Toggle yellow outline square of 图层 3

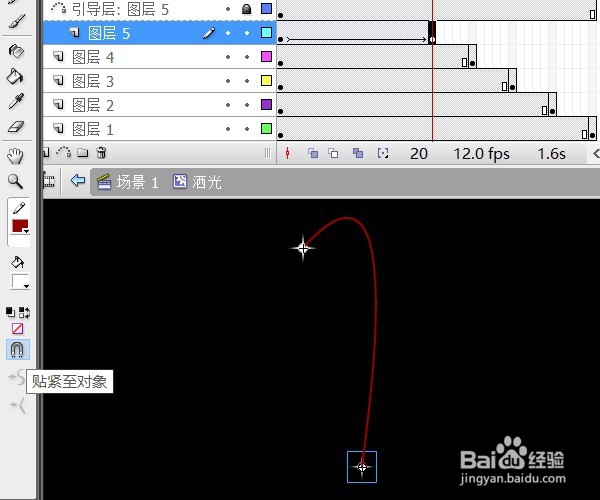266,80
